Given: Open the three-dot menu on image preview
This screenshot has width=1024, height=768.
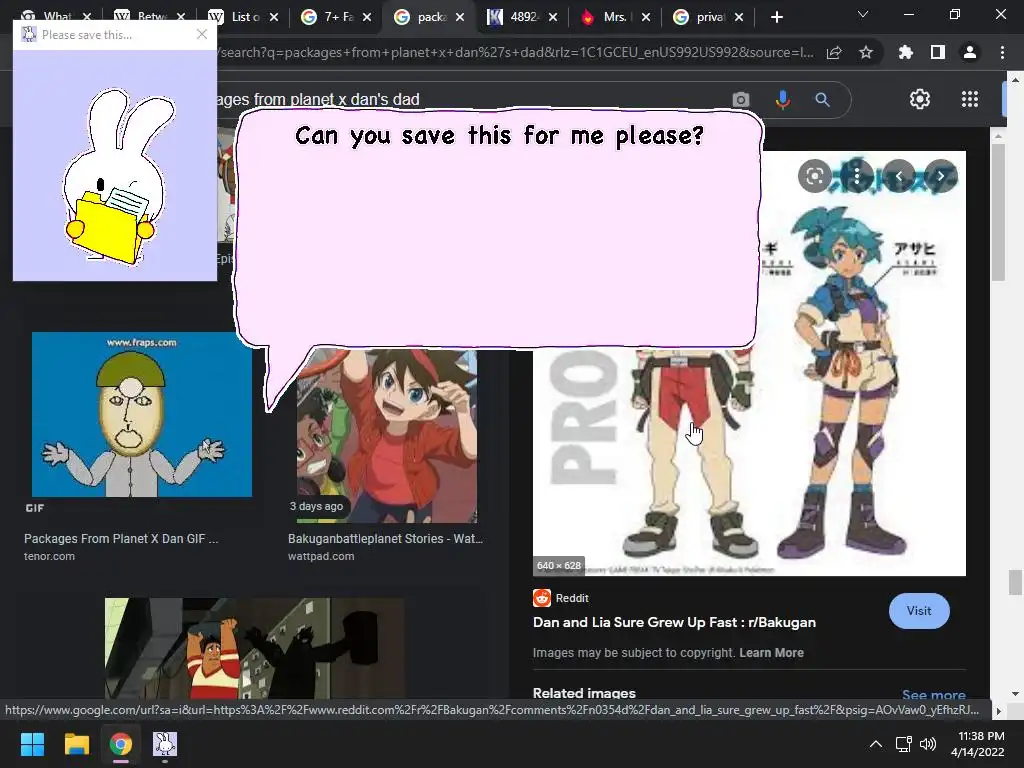Looking at the screenshot, I should point(857,176).
